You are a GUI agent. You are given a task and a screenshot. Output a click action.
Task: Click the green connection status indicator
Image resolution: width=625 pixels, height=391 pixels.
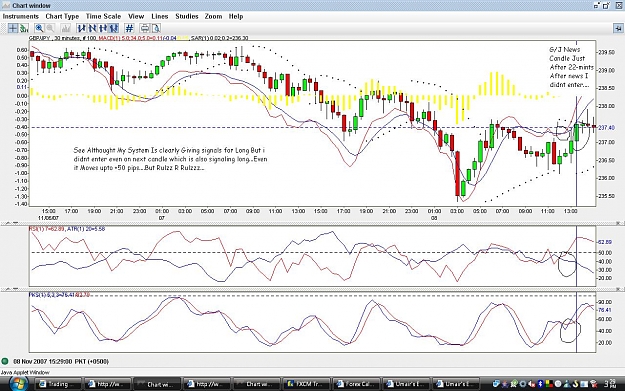click(x=5, y=362)
